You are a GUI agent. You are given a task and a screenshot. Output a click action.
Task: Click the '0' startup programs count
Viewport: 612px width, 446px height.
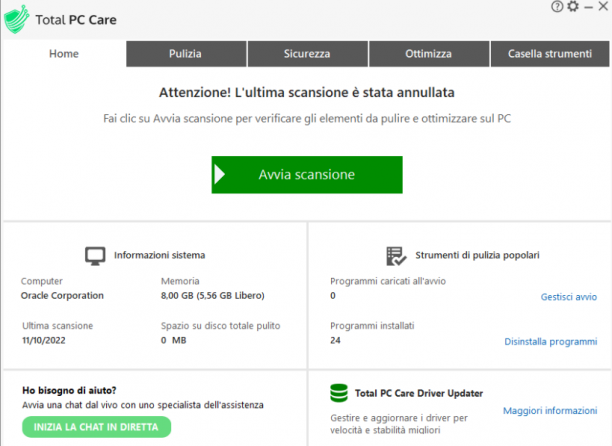333,296
